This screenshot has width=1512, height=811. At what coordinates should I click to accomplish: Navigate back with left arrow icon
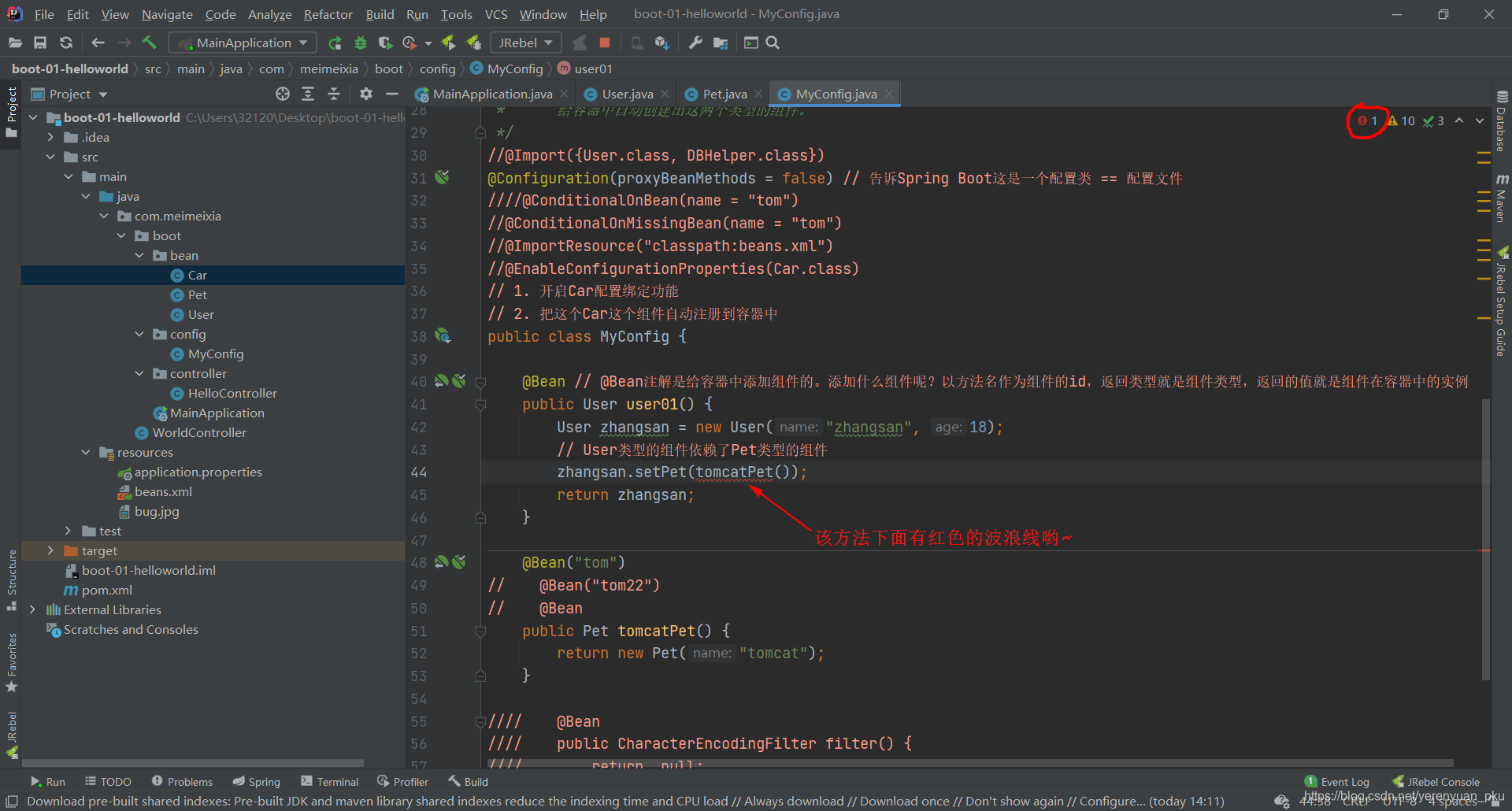[98, 43]
